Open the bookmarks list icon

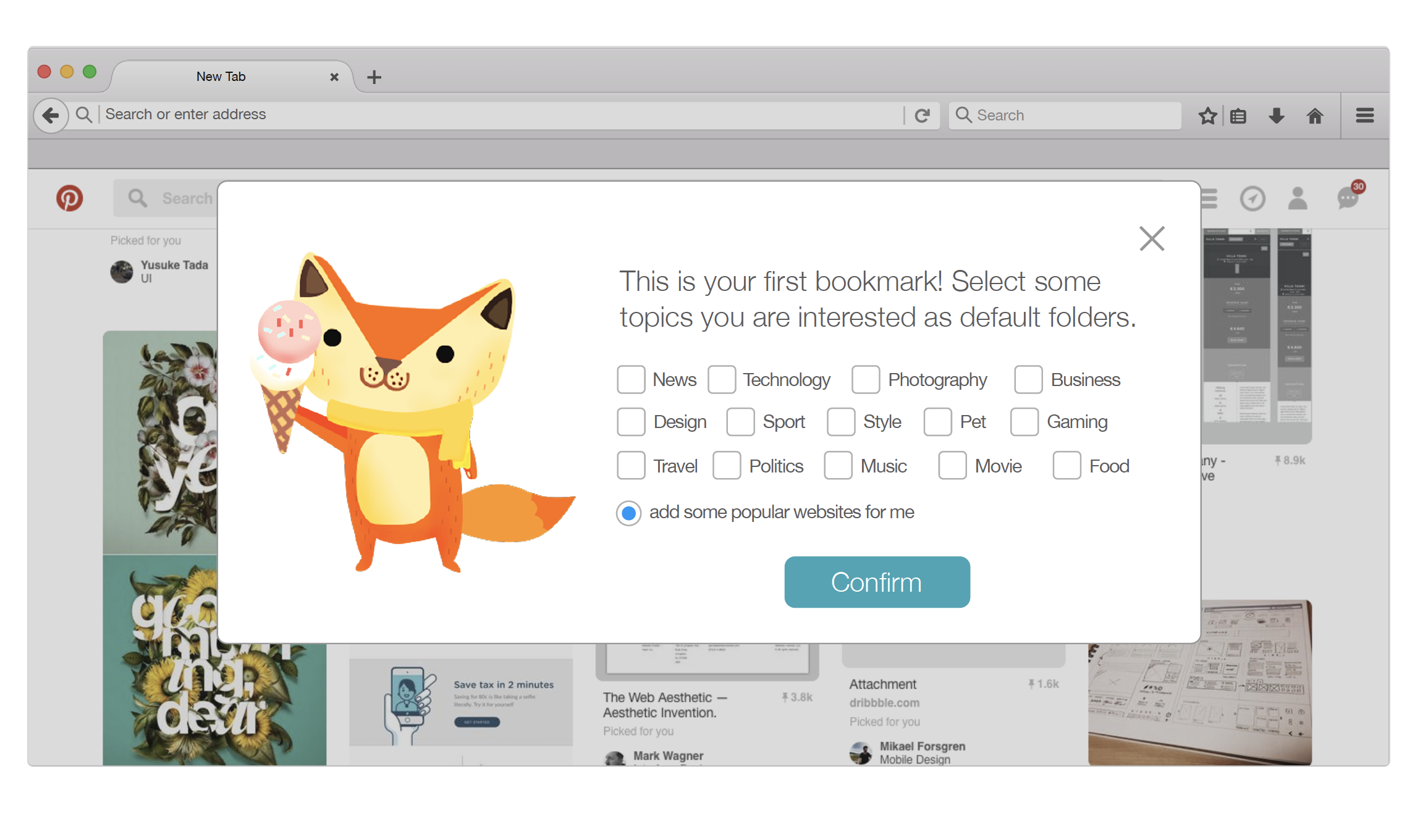(1238, 115)
